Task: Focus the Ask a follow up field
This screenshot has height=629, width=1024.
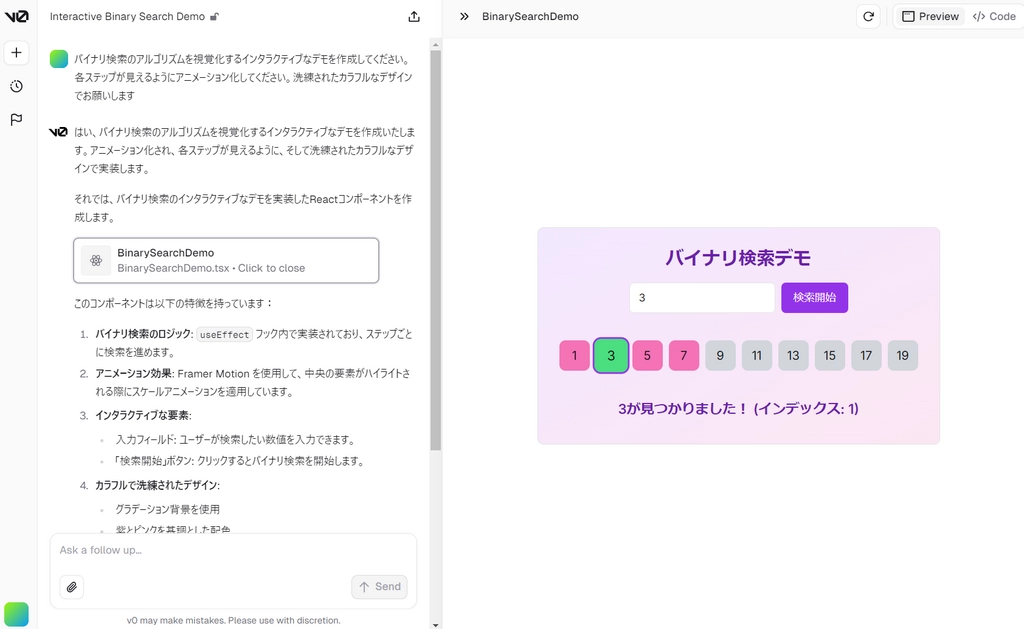Action: (x=233, y=551)
